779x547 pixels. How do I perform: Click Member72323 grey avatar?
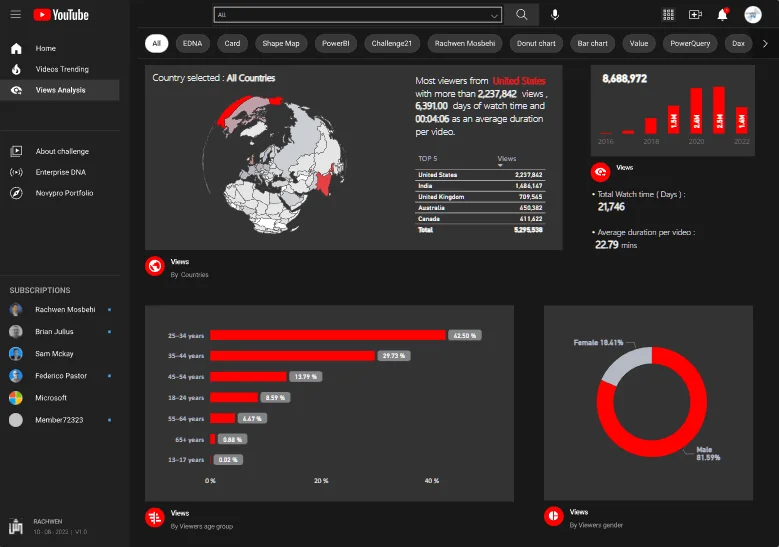coord(16,420)
